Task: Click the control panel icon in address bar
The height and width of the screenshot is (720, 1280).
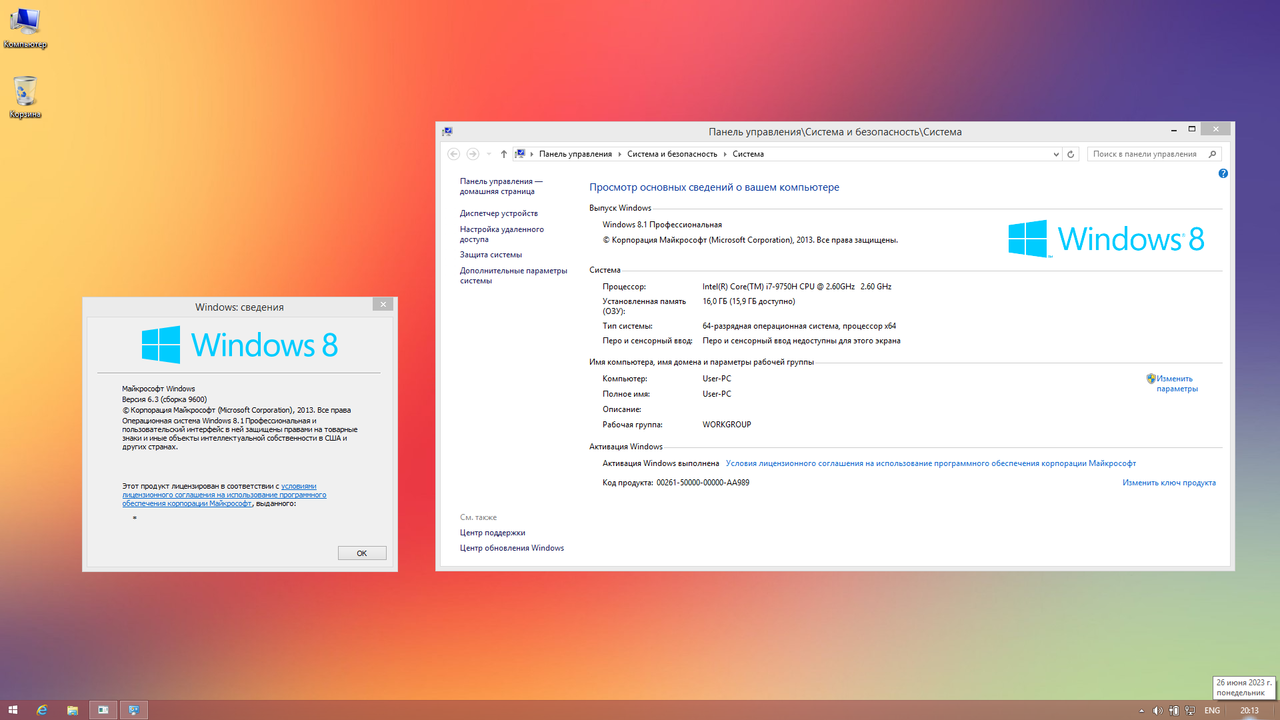Action: click(520, 154)
